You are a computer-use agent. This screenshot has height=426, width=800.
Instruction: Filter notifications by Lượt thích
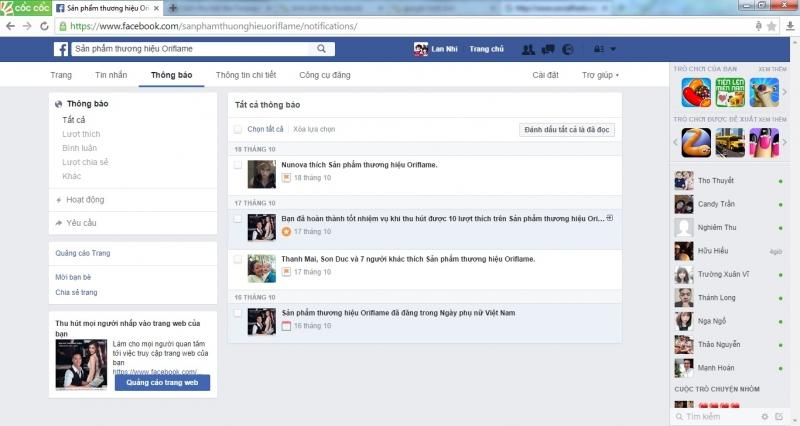(81, 134)
